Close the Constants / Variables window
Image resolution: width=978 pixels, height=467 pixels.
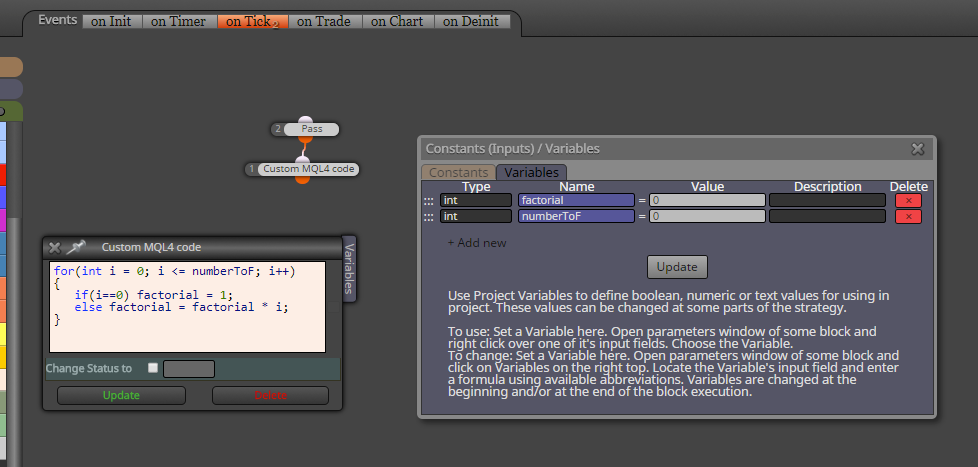pyautogui.click(x=917, y=149)
